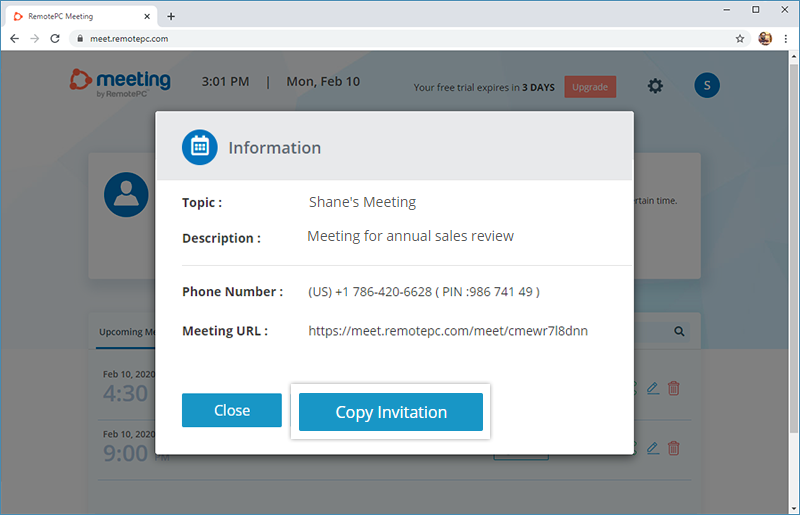Click the vertical scrollbar down arrow
The width and height of the screenshot is (800, 515).
[794, 508]
